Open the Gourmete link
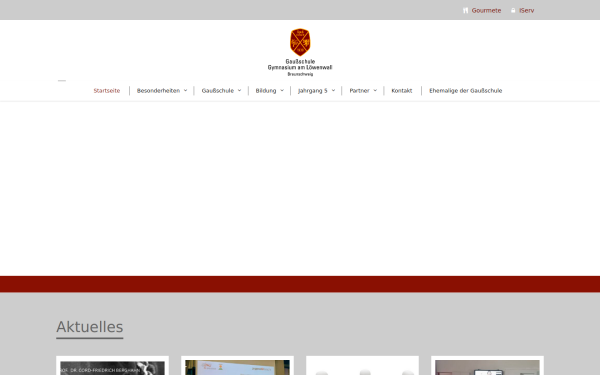This screenshot has width=600, height=375. (486, 10)
